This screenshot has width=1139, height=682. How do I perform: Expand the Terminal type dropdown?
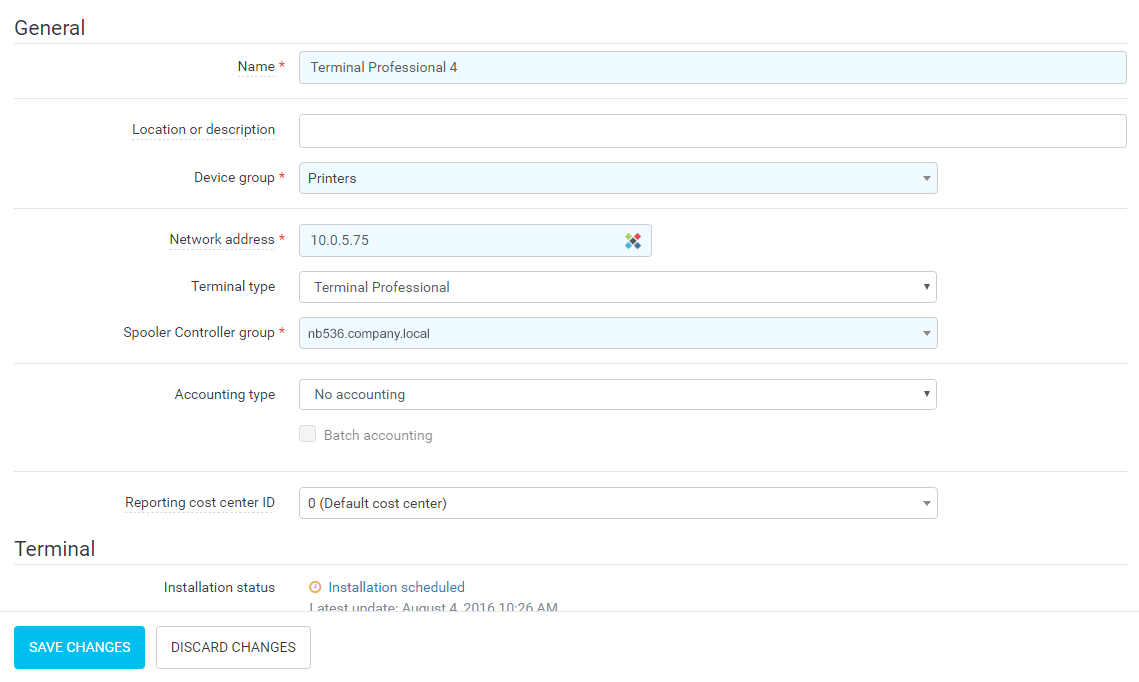pos(618,287)
